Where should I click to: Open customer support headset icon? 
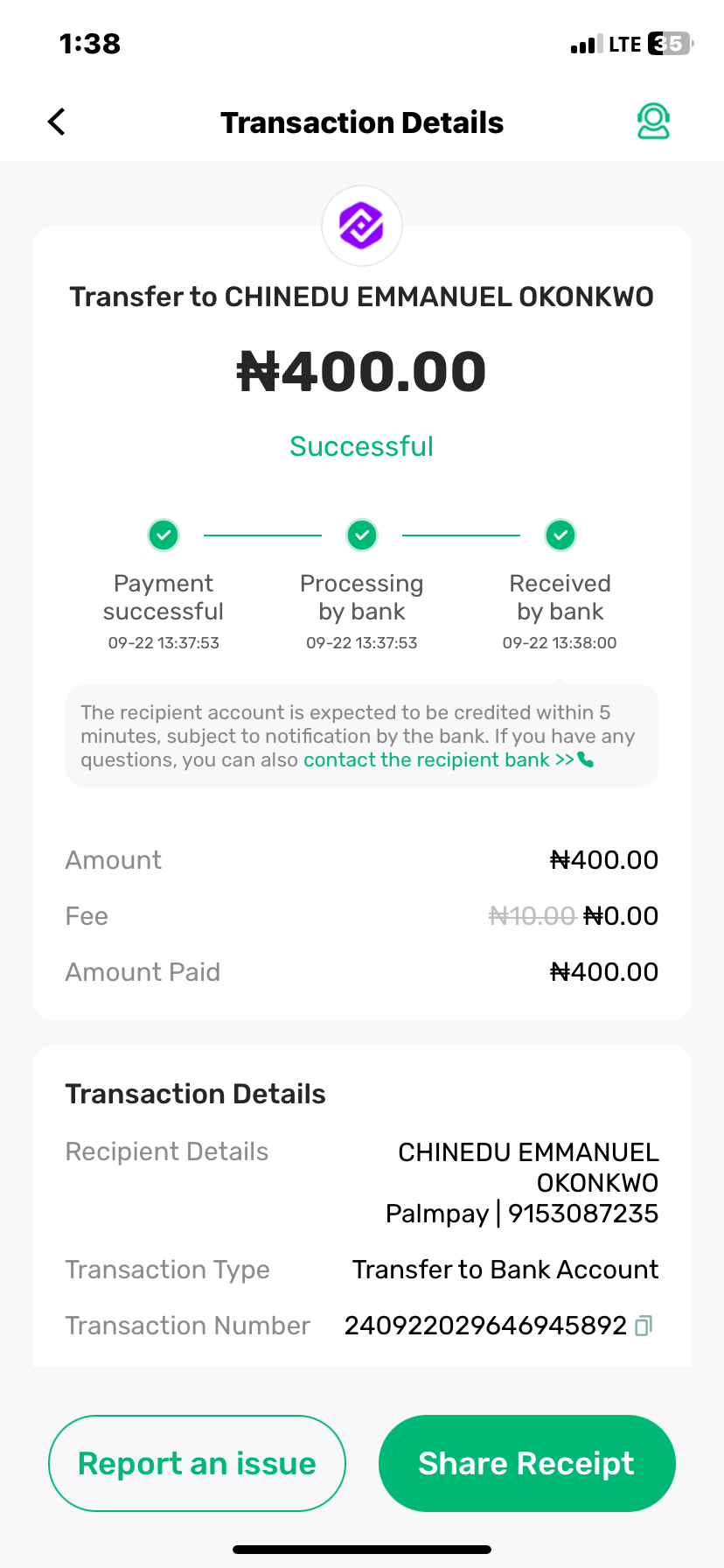(653, 122)
